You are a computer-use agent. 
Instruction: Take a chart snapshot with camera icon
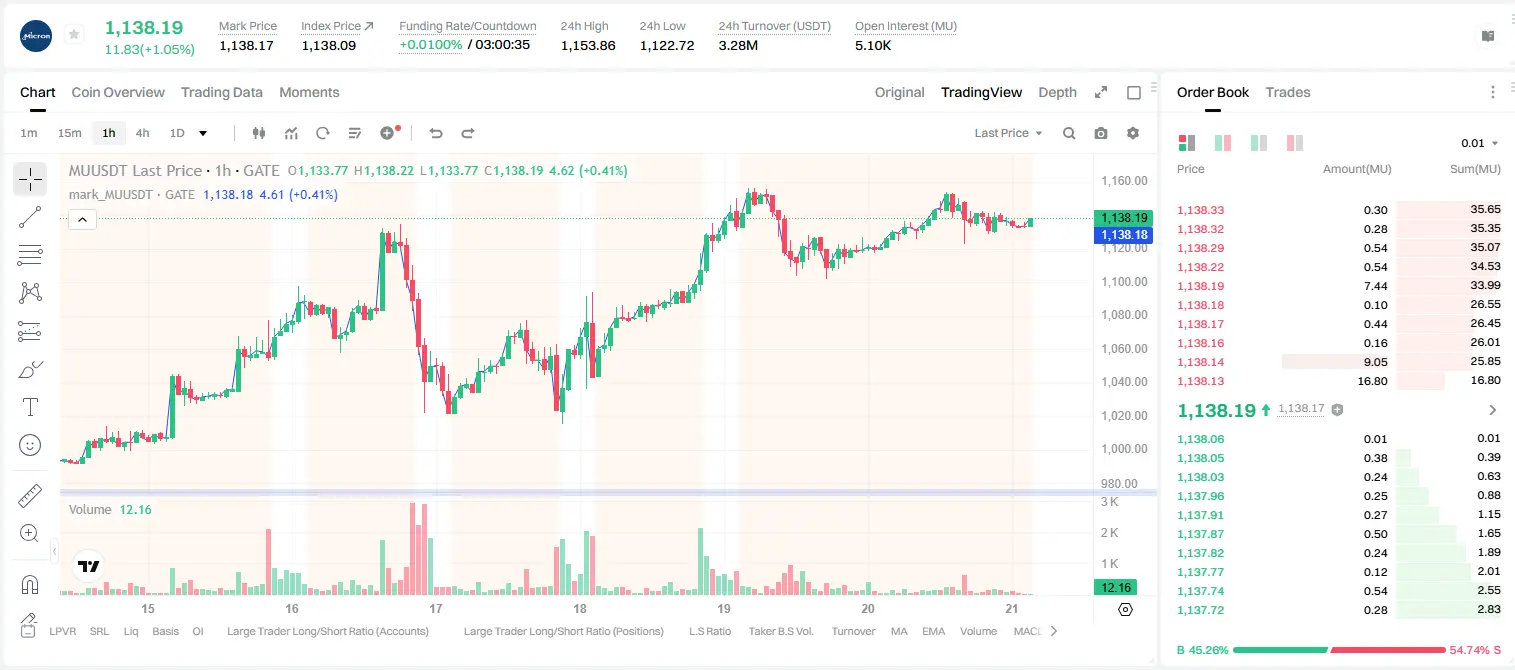pyautogui.click(x=1101, y=133)
